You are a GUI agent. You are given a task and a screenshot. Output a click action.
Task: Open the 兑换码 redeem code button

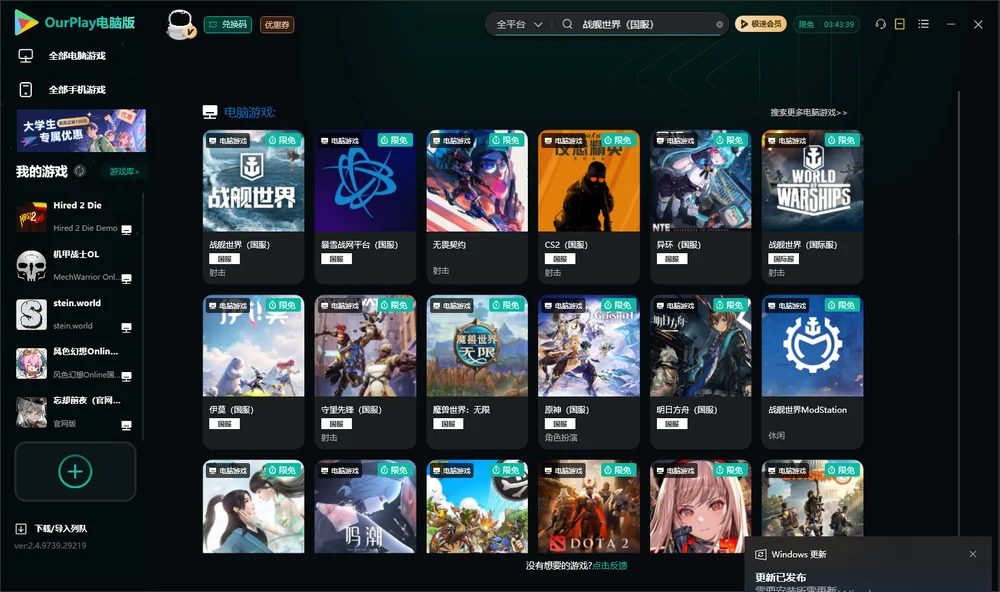tap(228, 25)
